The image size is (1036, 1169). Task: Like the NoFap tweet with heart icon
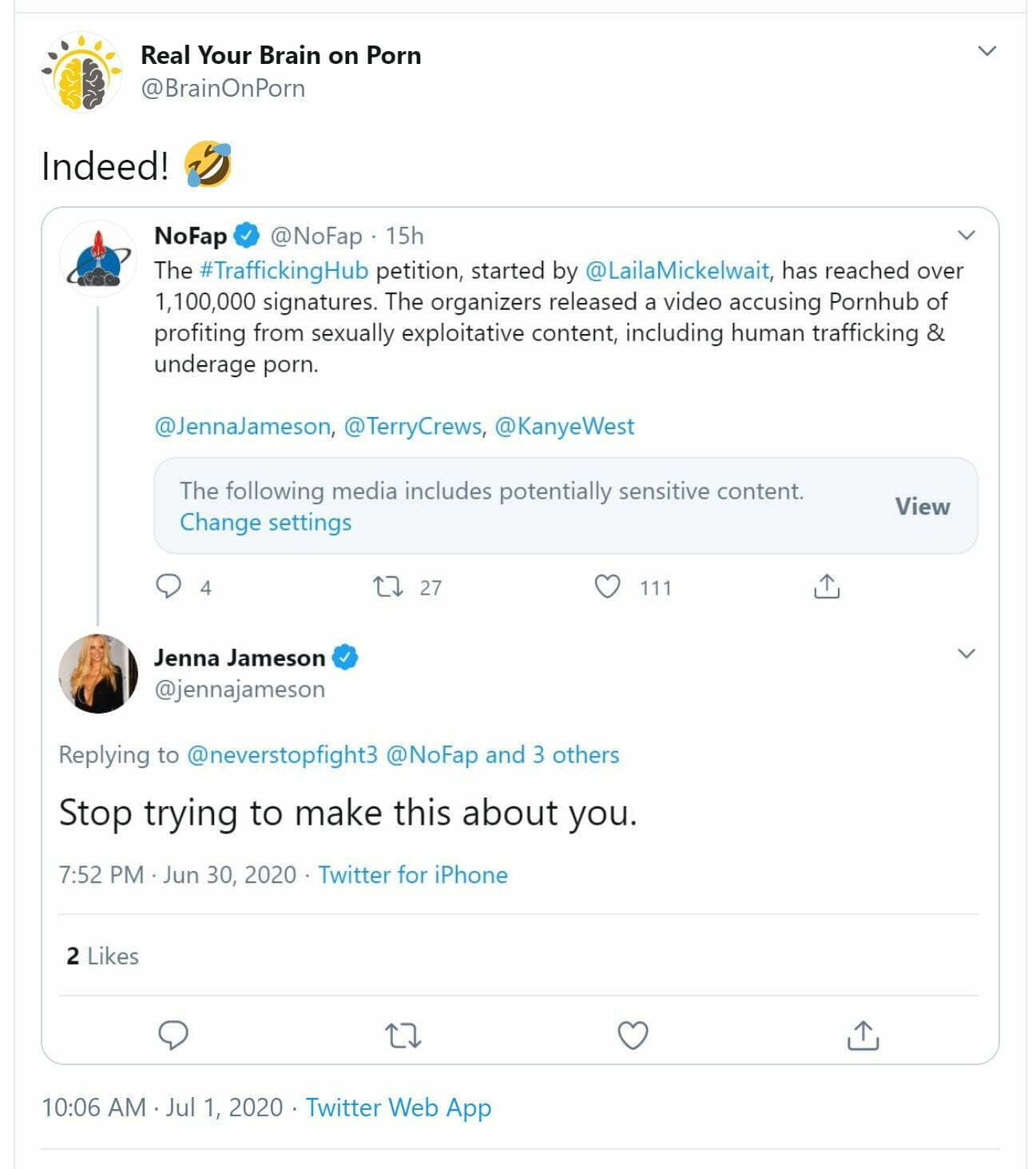608,587
